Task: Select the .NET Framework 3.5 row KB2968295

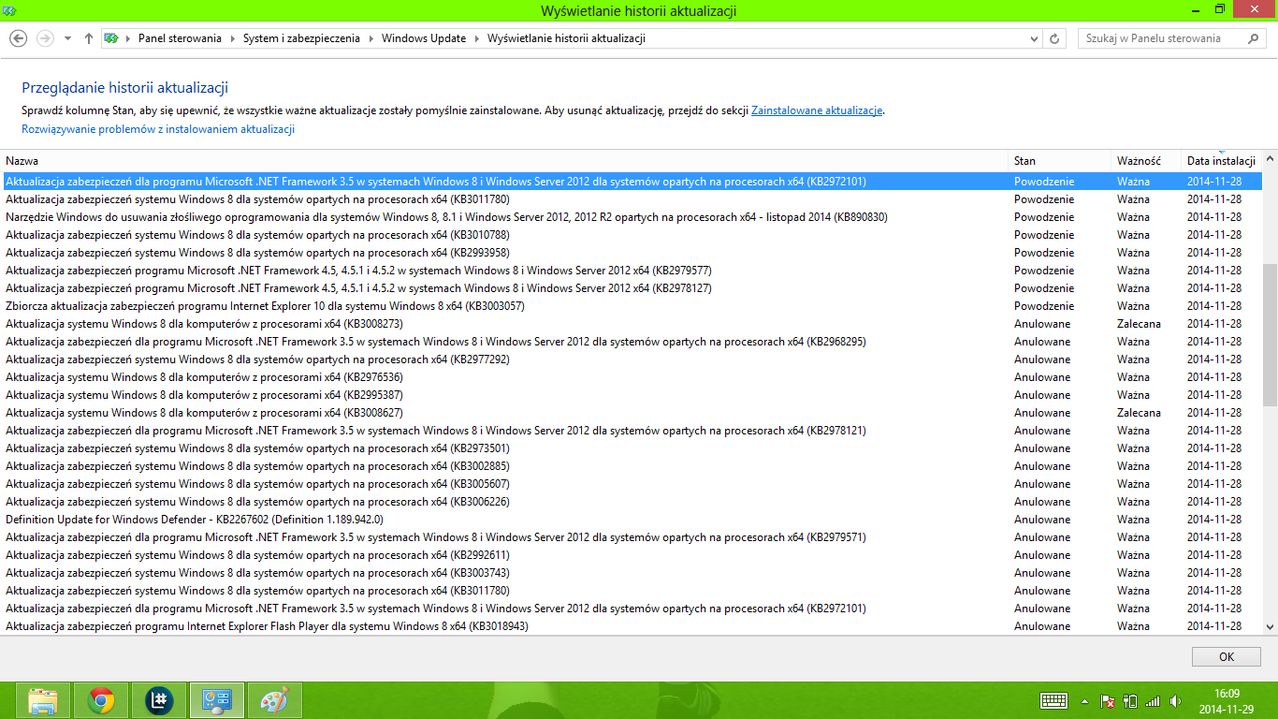Action: click(631, 342)
